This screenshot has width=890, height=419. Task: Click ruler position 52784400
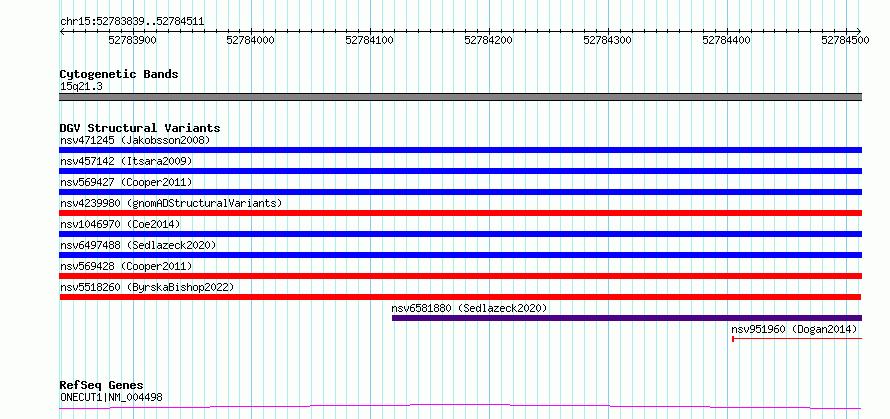pos(727,40)
